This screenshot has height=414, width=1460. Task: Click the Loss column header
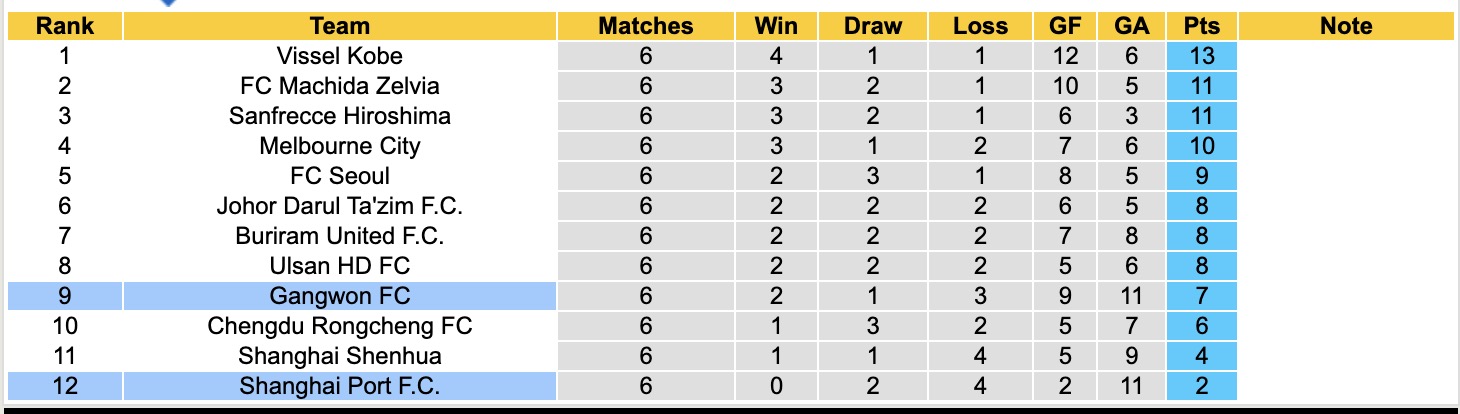pos(979,26)
